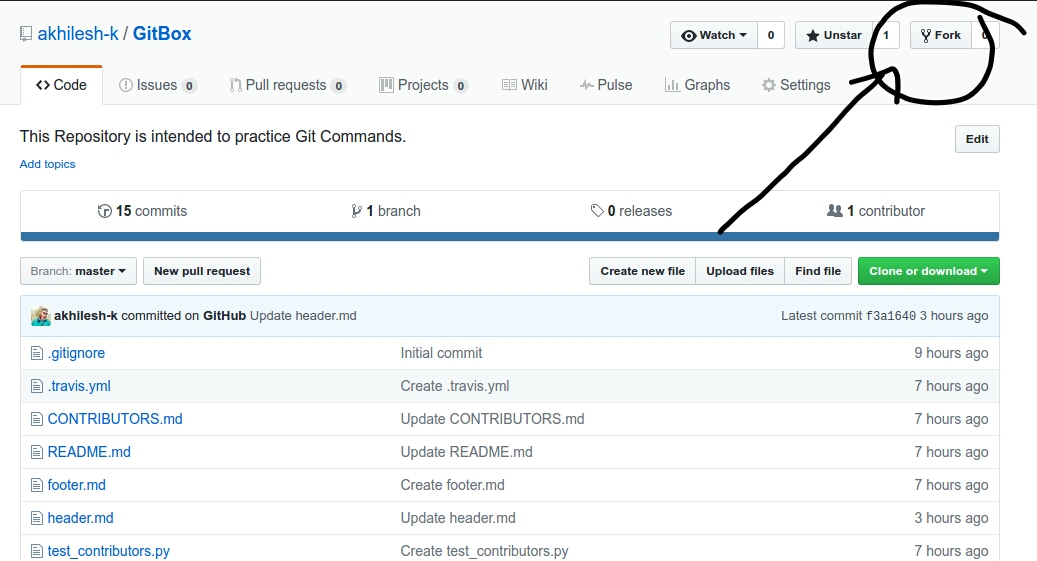Click the blue language bar
Image resolution: width=1037 pixels, height=561 pixels.
[509, 236]
